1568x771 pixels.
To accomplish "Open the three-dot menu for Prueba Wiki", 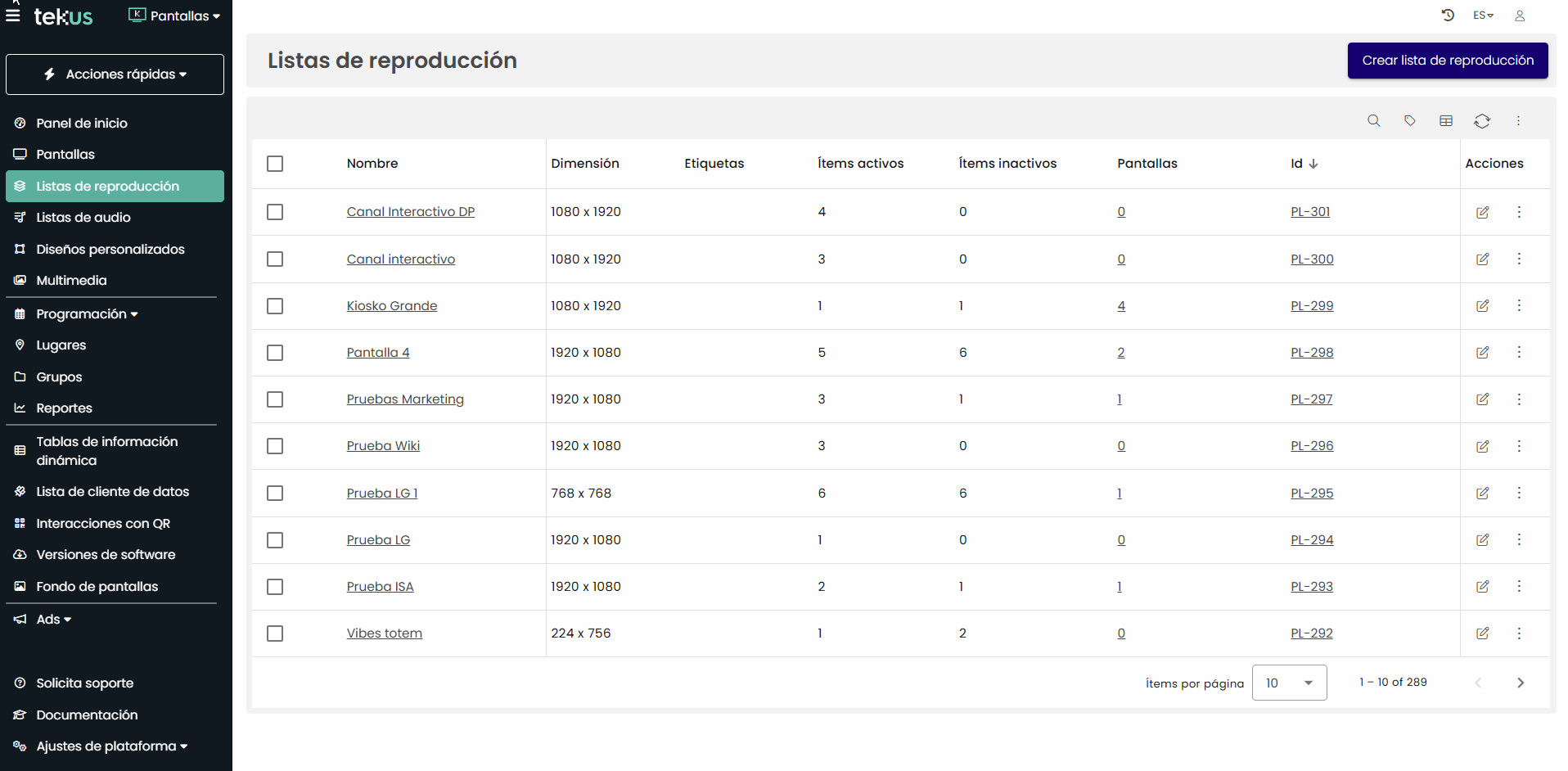I will pyautogui.click(x=1520, y=446).
